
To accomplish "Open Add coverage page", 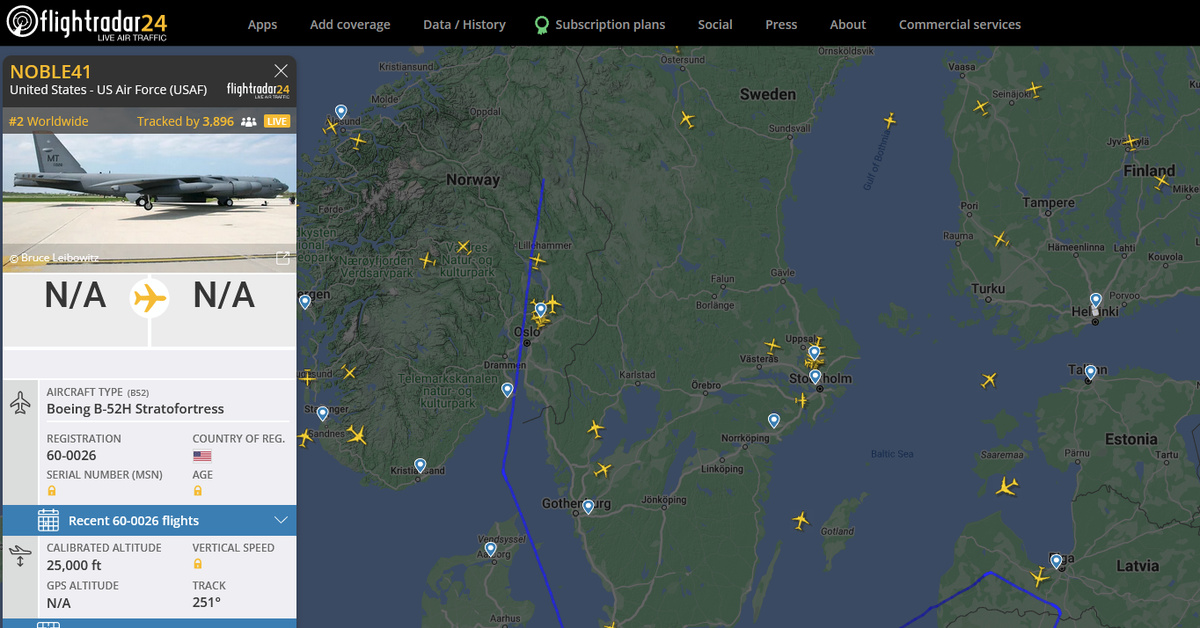I will 350,24.
